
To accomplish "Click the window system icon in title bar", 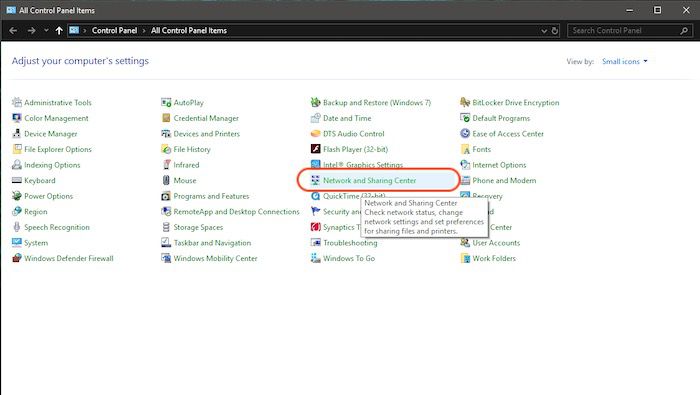I will (x=11, y=10).
